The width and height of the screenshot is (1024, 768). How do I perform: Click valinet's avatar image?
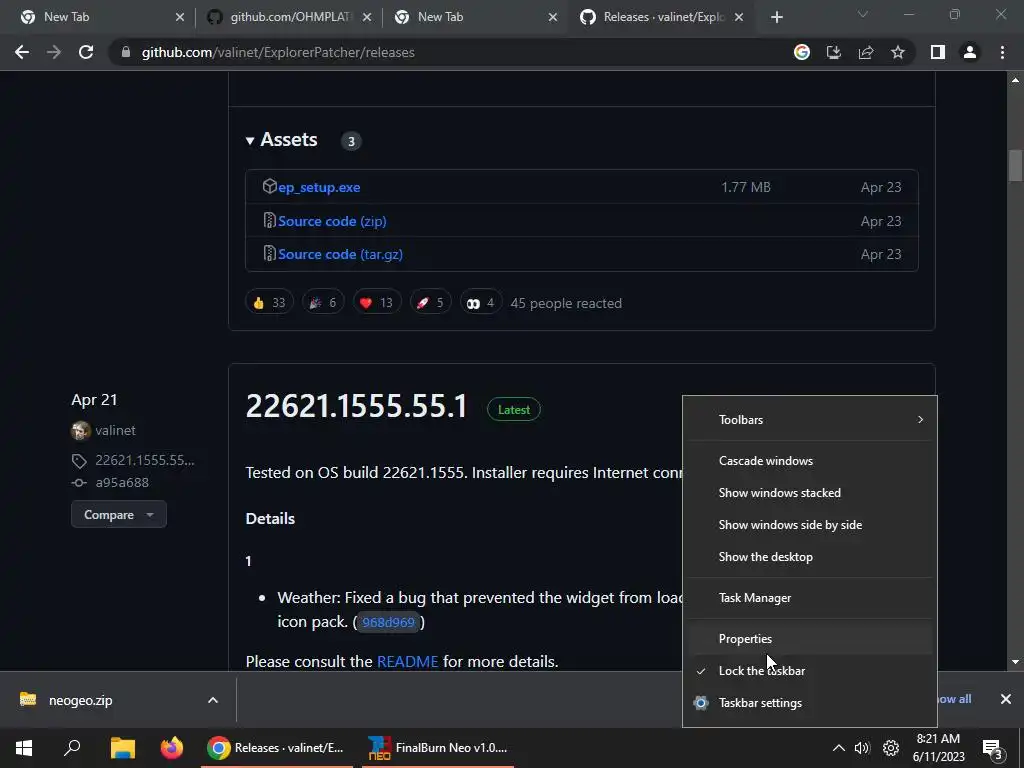[80, 430]
